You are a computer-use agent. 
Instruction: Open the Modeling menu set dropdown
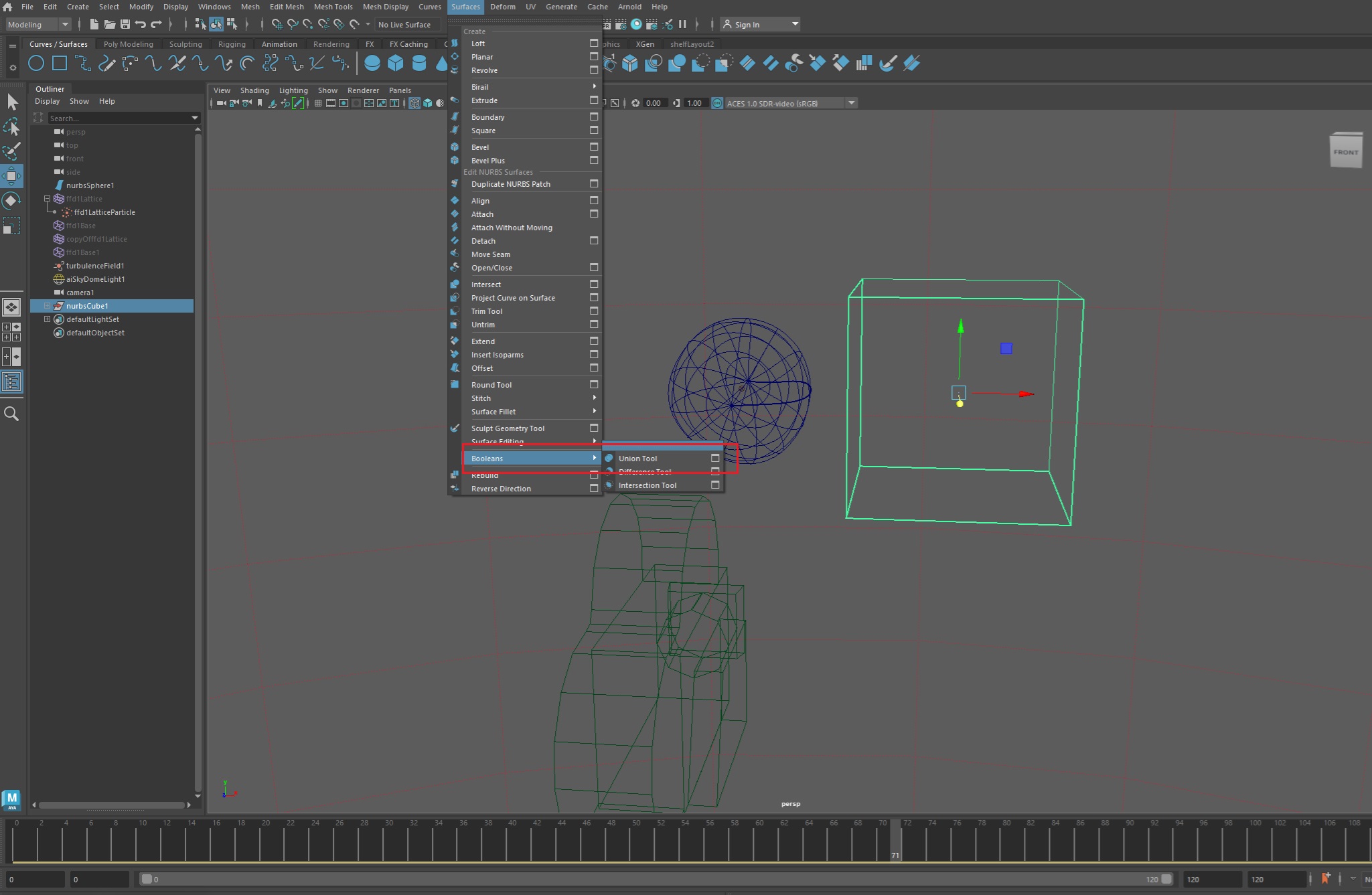[x=38, y=24]
